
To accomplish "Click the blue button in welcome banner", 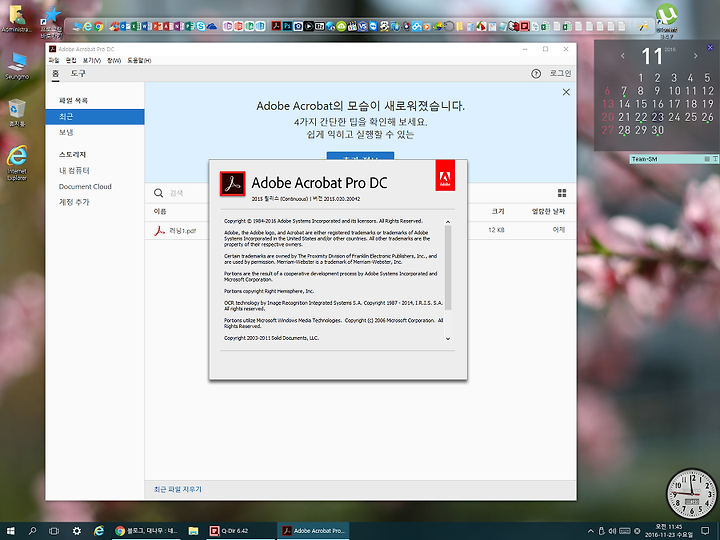I will coord(360,156).
